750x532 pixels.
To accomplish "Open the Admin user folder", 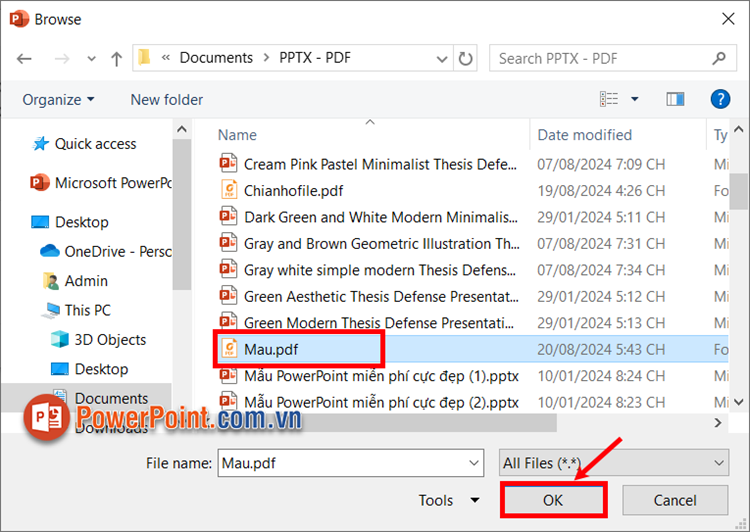I will (76, 281).
